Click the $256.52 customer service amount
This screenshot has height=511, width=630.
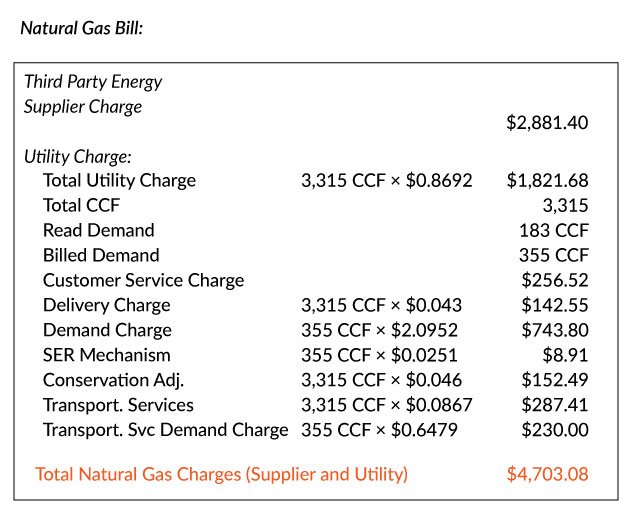point(555,280)
